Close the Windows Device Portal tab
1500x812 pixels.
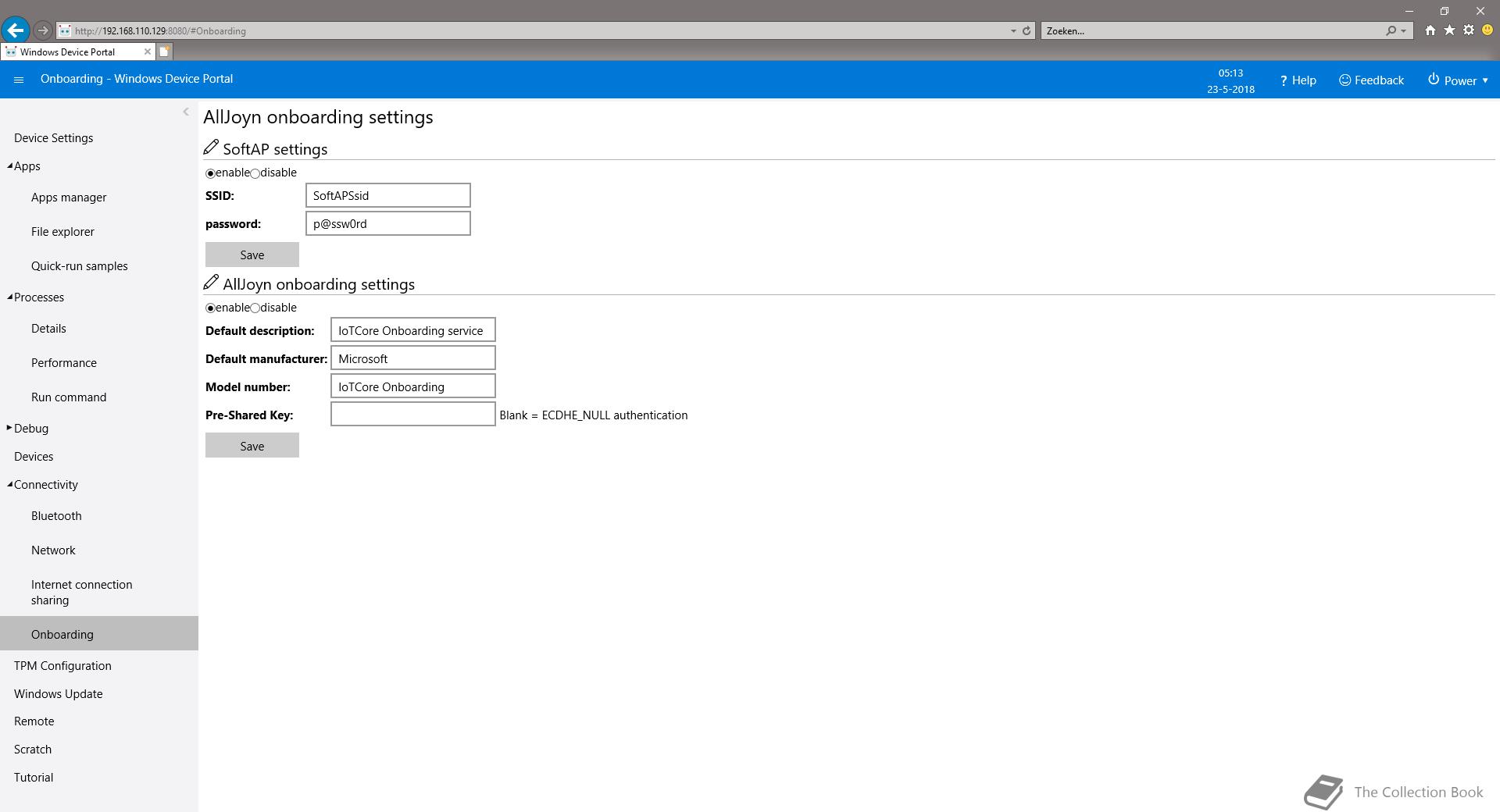point(147,52)
